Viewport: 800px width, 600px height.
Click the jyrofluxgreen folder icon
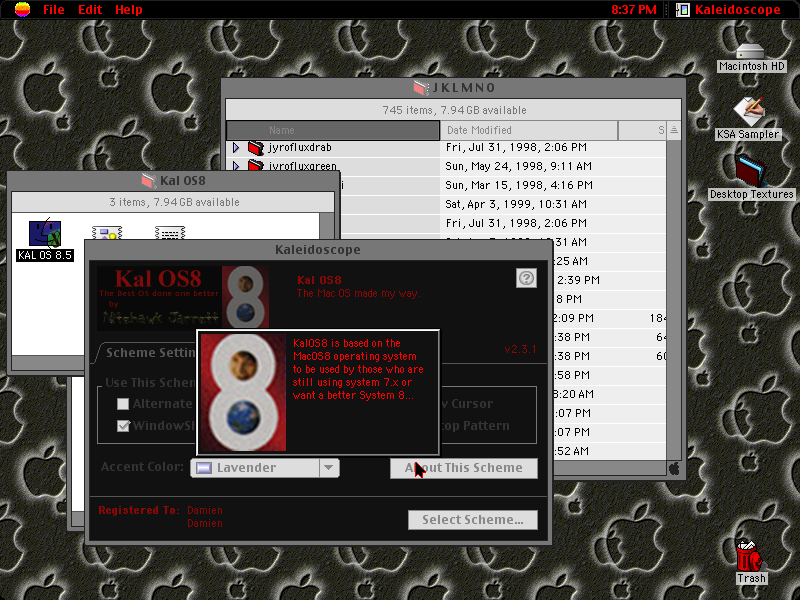pyautogui.click(x=256, y=165)
